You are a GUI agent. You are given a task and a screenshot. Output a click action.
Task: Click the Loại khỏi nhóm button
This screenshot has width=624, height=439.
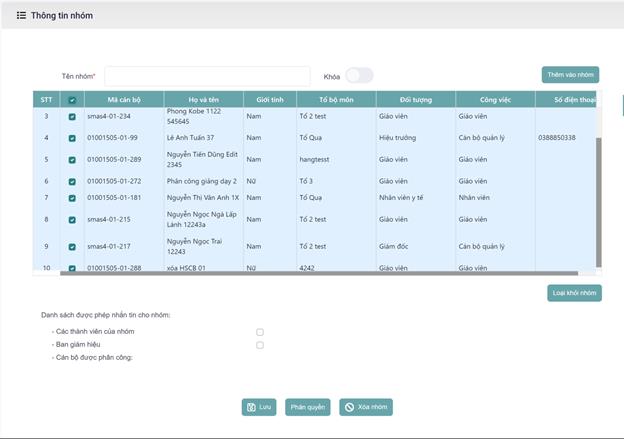click(573, 293)
